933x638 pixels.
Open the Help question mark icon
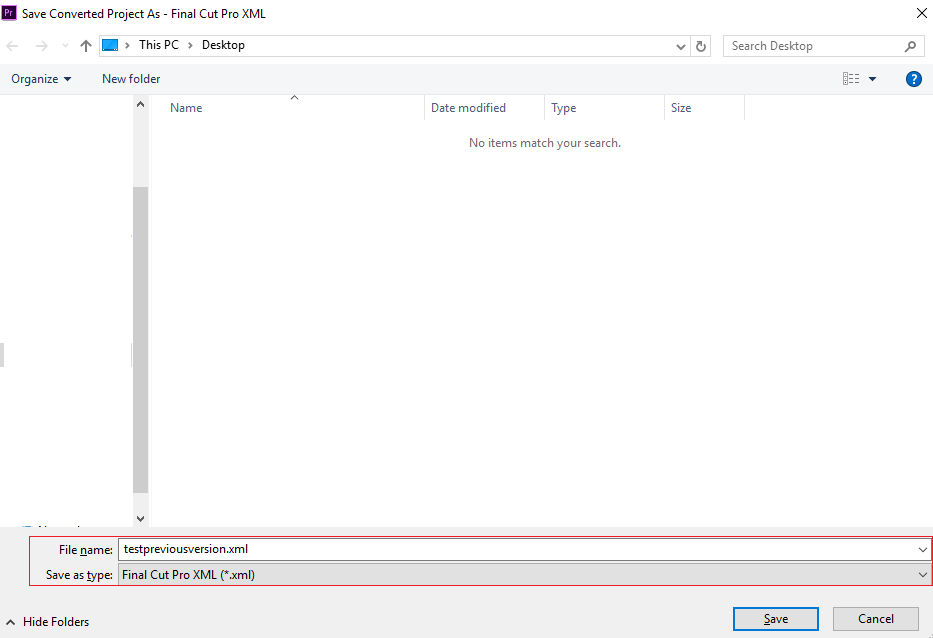tap(913, 78)
